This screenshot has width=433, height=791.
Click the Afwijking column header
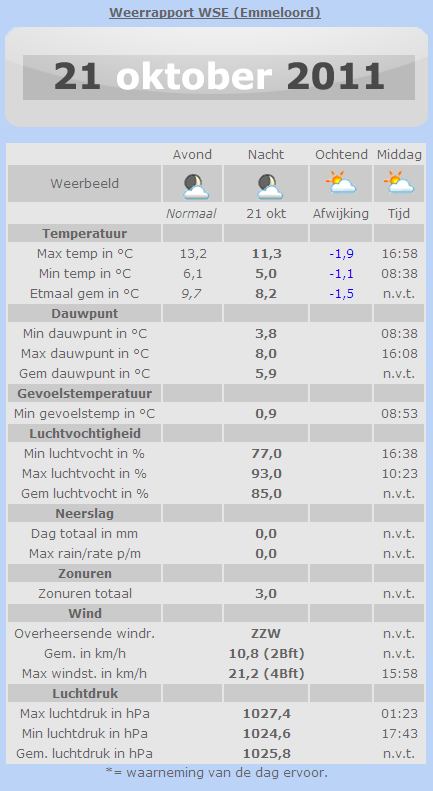point(341,213)
